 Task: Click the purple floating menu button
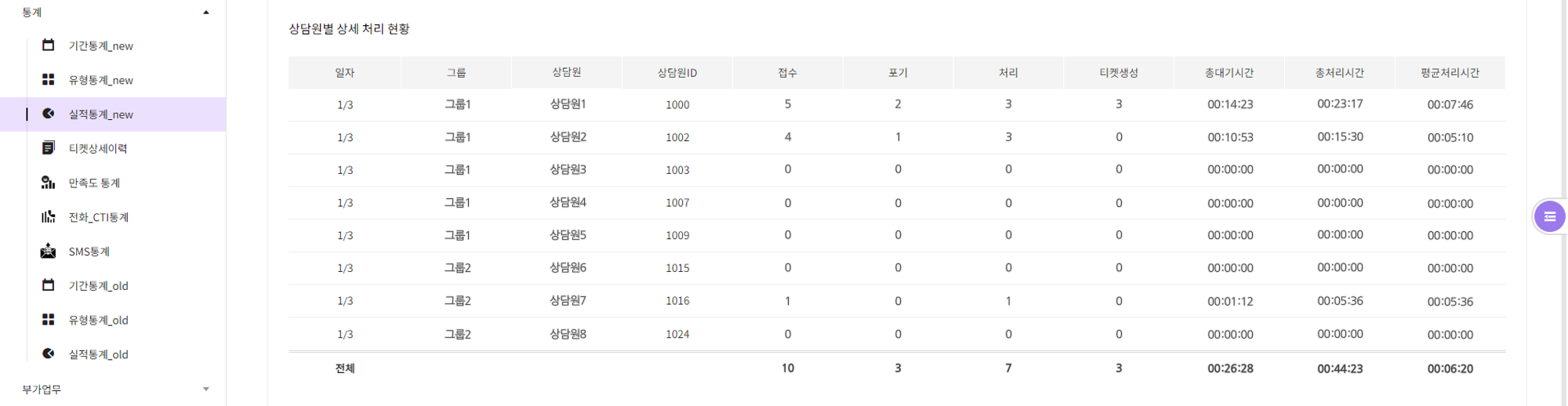tap(1549, 217)
